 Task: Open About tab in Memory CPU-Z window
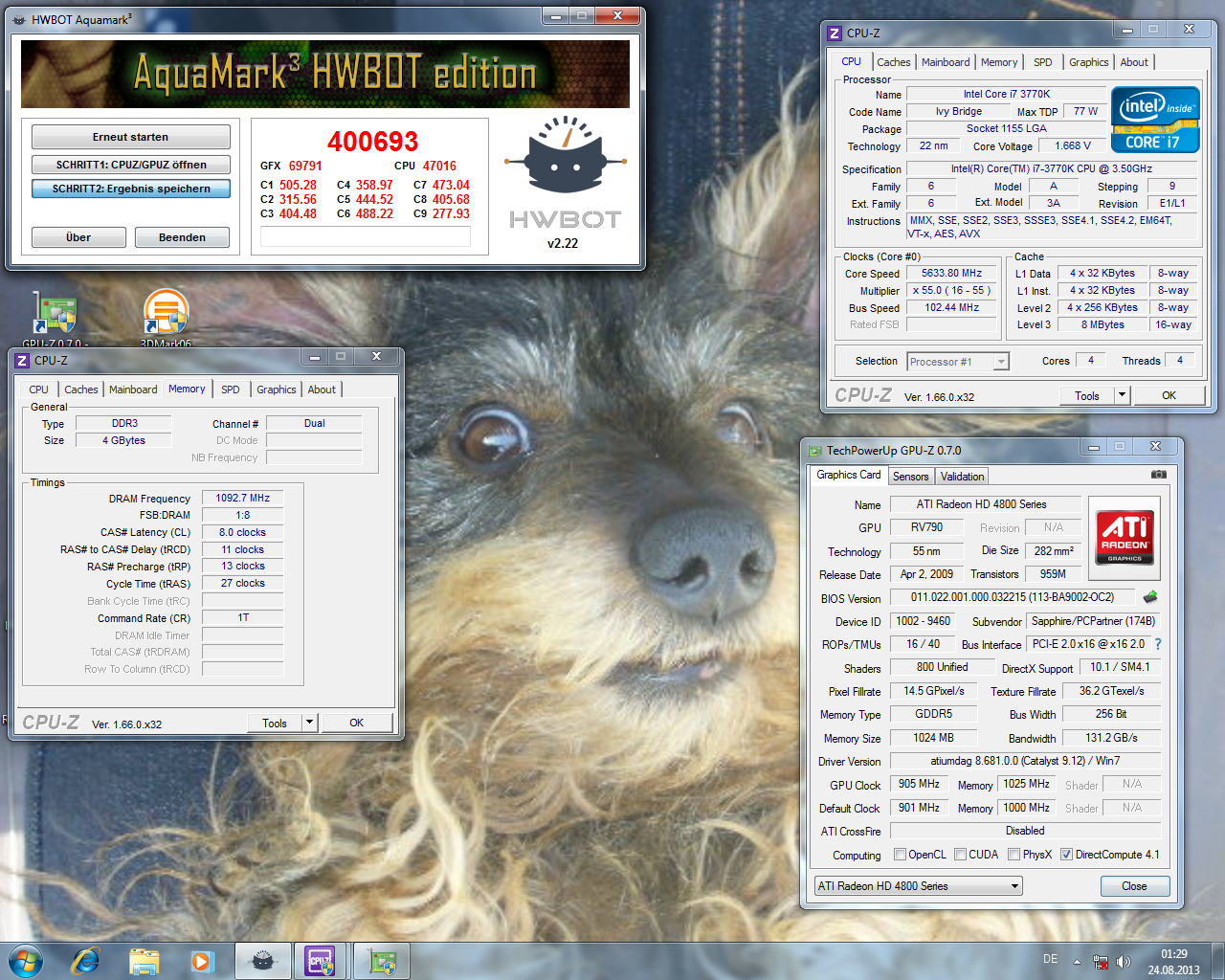322,390
